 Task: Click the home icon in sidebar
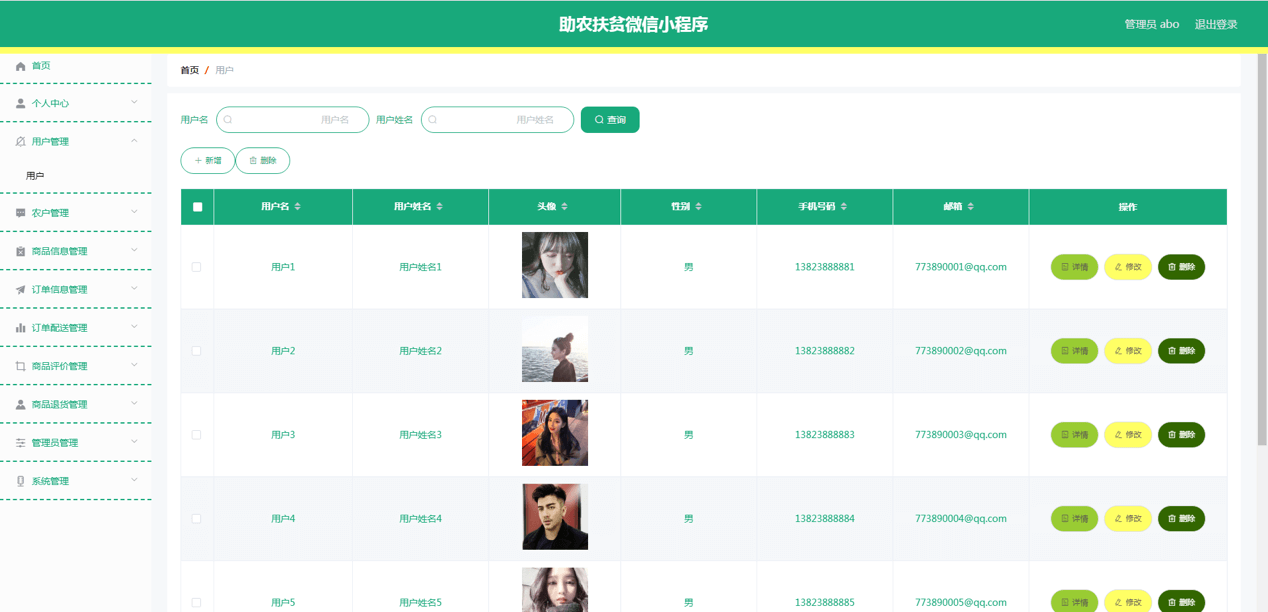click(x=20, y=66)
